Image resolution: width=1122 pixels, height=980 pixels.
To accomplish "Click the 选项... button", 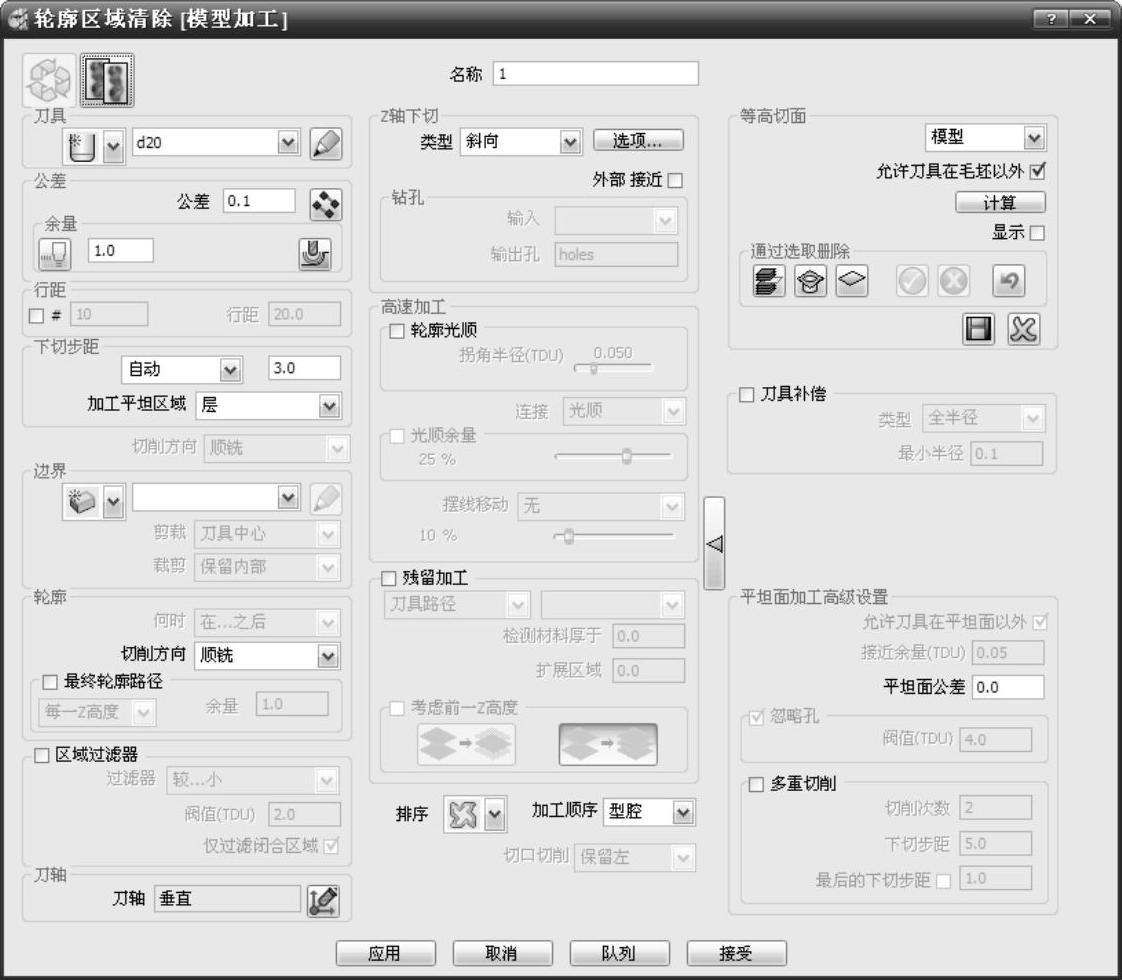I will (x=639, y=141).
